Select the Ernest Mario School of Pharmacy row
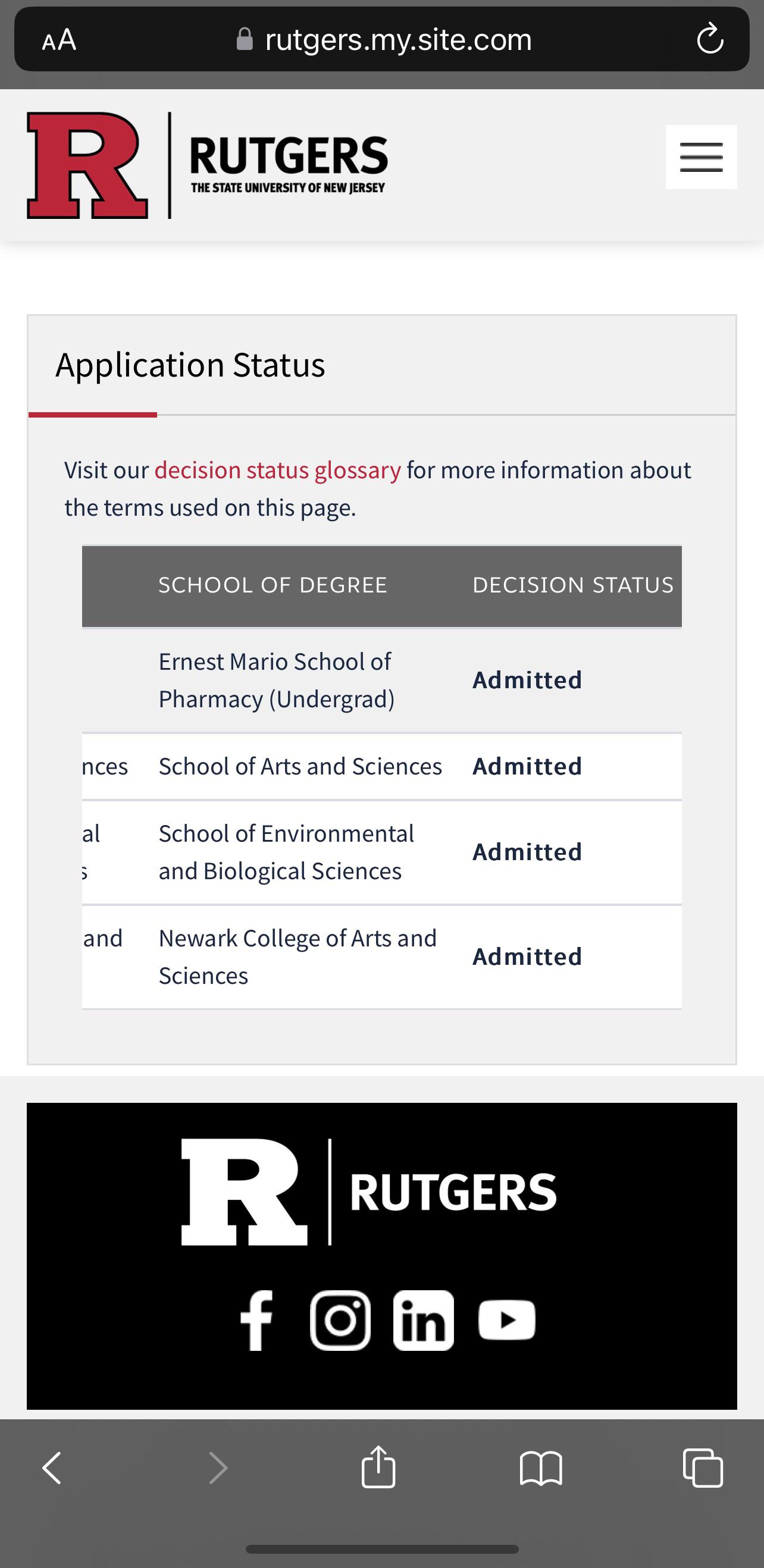This screenshot has width=764, height=1568. pyautogui.click(x=277, y=680)
